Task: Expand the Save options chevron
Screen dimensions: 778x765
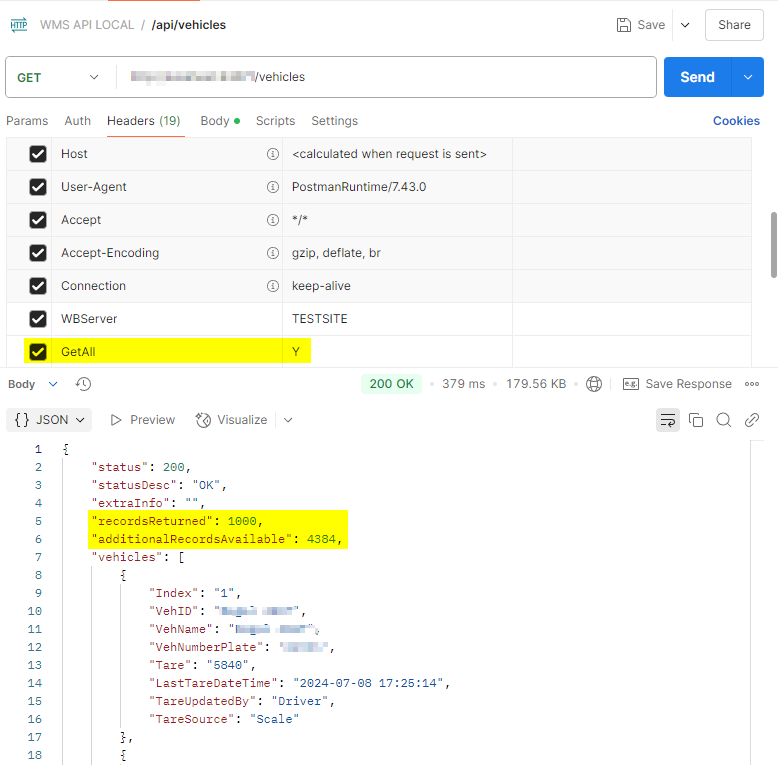Action: coord(685,25)
